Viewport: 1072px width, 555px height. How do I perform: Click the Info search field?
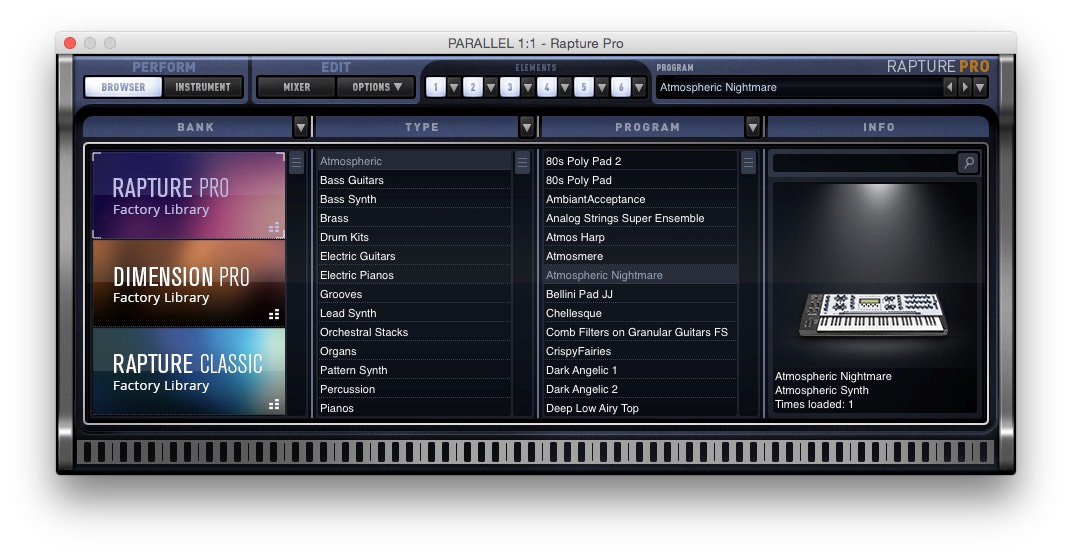pyautogui.click(x=866, y=163)
